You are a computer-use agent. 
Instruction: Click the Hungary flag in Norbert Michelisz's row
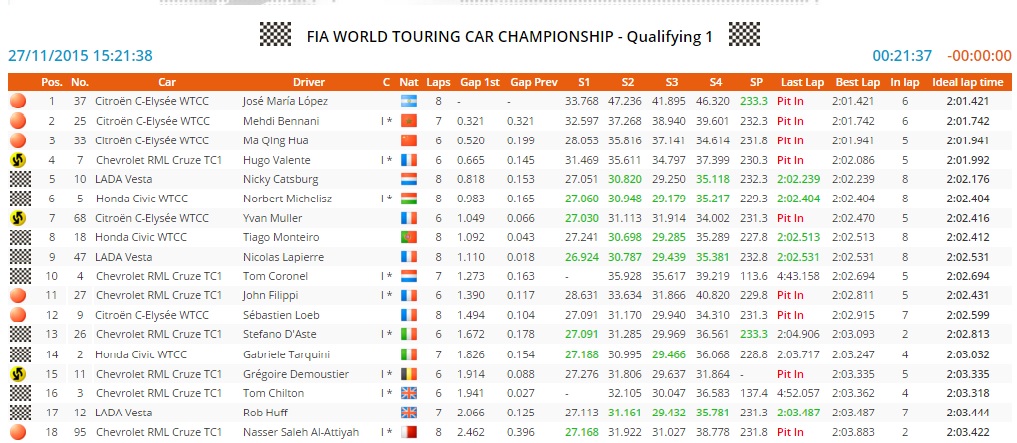[x=407, y=198]
